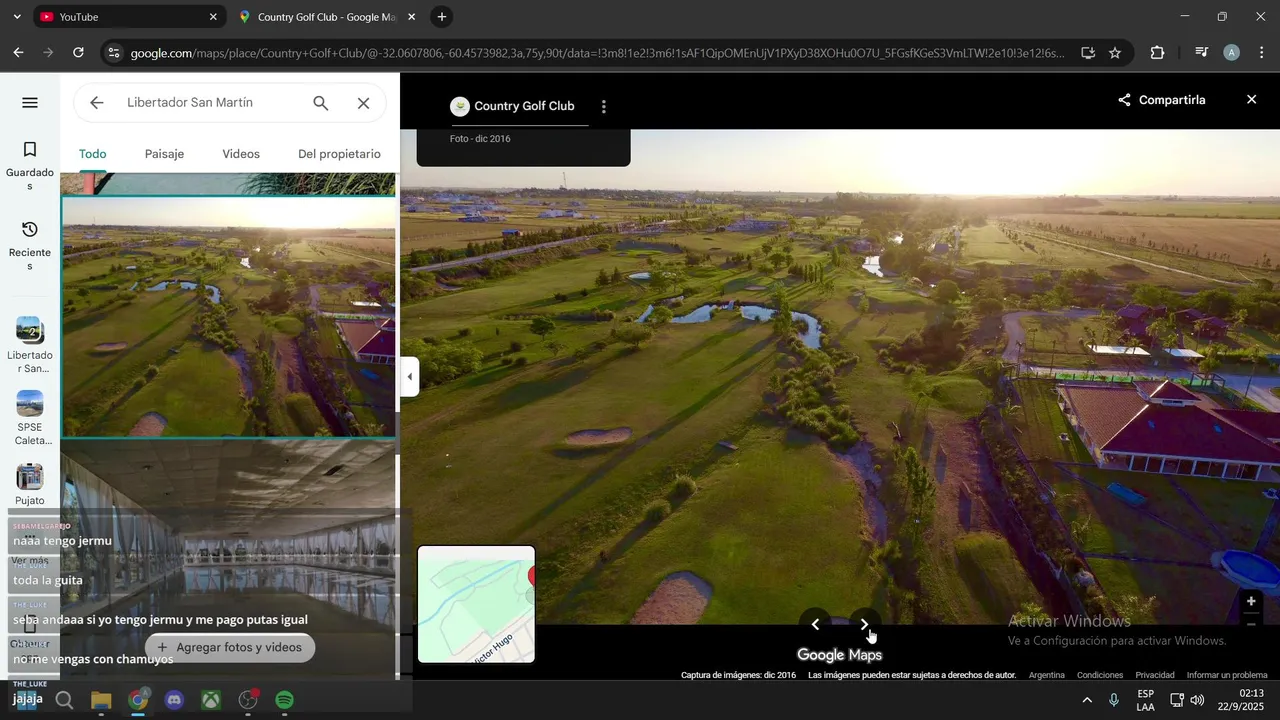This screenshot has height=720, width=1280.
Task: Open Windows taskbar search
Action: coord(64,700)
